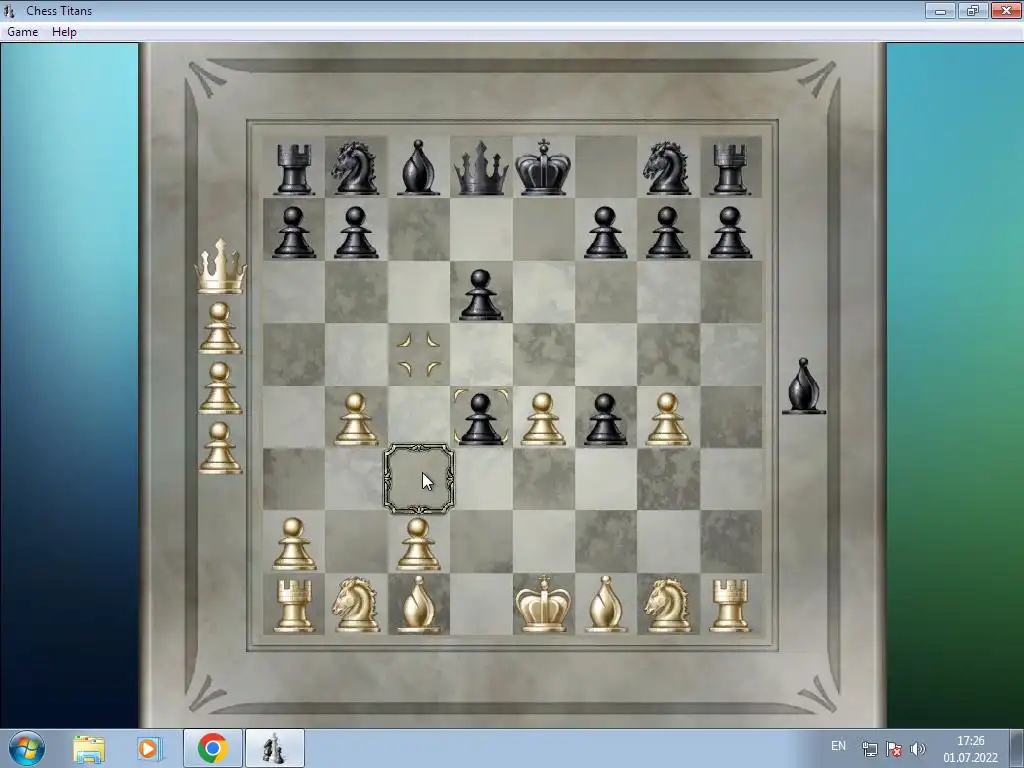Viewport: 1024px width, 768px height.
Task: Select the black pawn on h7
Action: pyautogui.click(x=729, y=232)
